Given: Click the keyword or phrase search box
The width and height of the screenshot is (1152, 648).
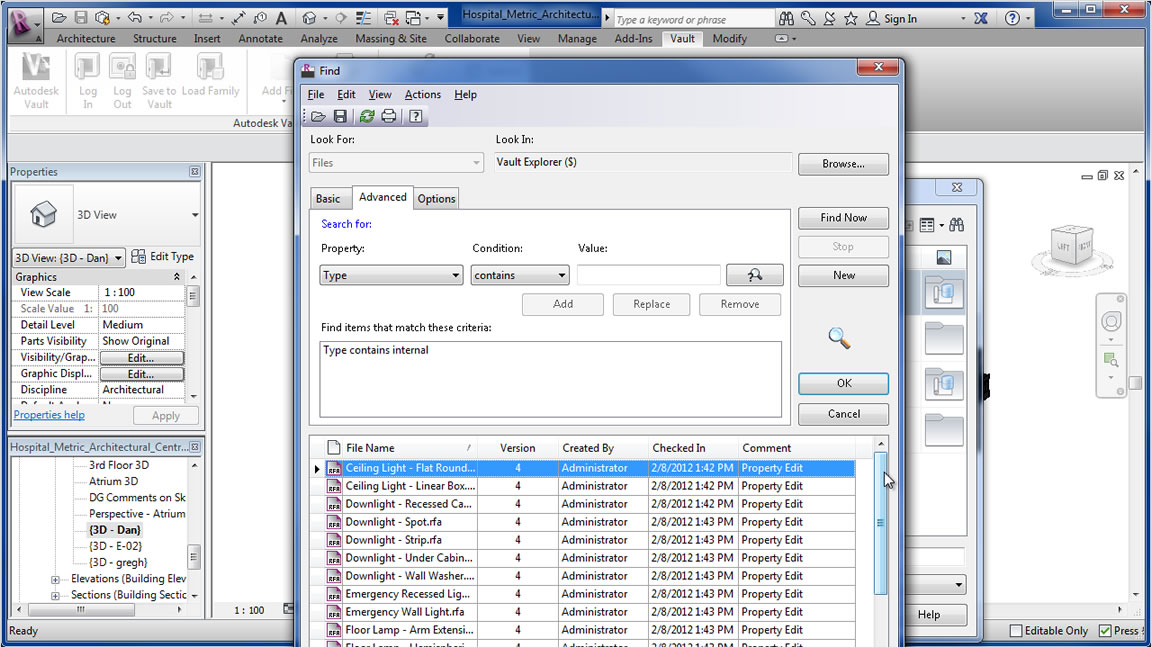Looking at the screenshot, I should [693, 19].
